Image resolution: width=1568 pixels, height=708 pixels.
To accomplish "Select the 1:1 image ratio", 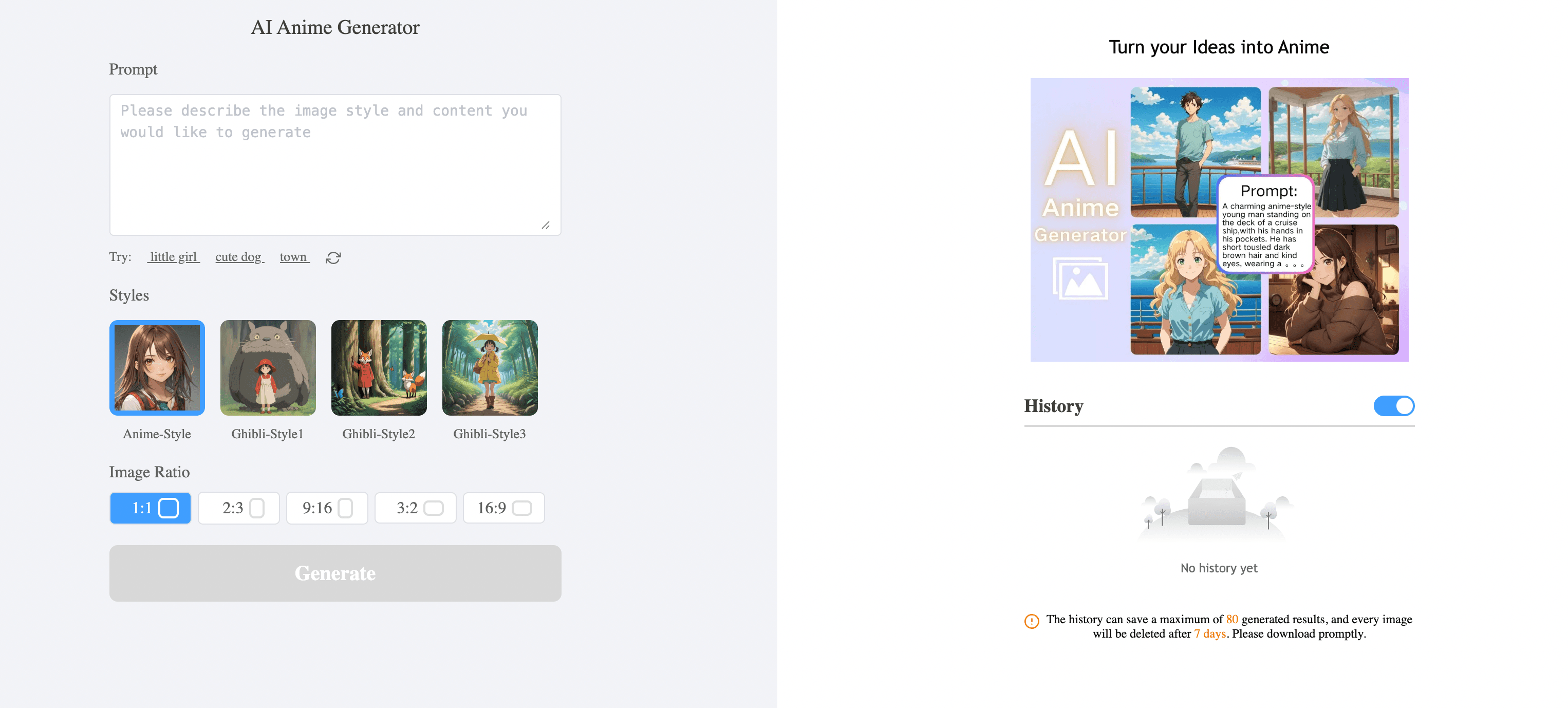I will (x=151, y=508).
